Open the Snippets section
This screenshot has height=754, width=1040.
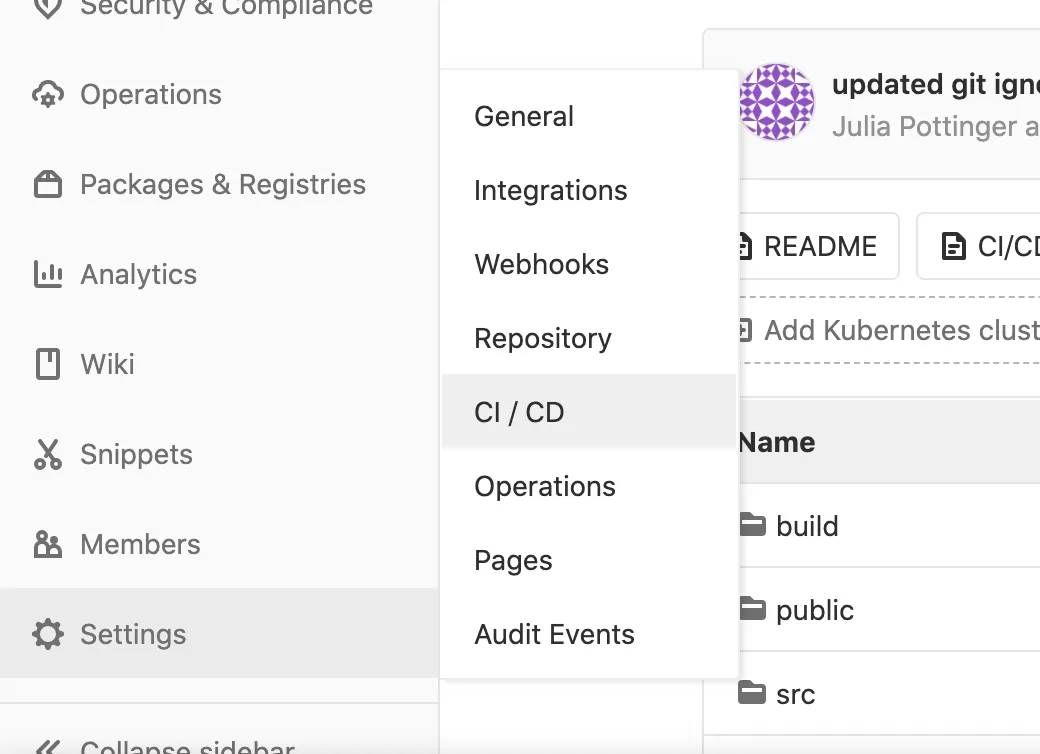point(219,454)
